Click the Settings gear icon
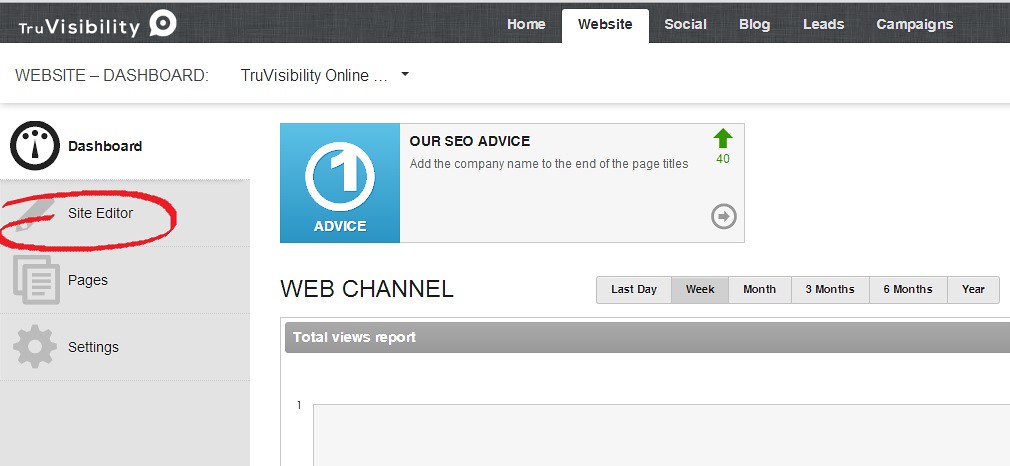The height and width of the screenshot is (466, 1010). coord(35,347)
